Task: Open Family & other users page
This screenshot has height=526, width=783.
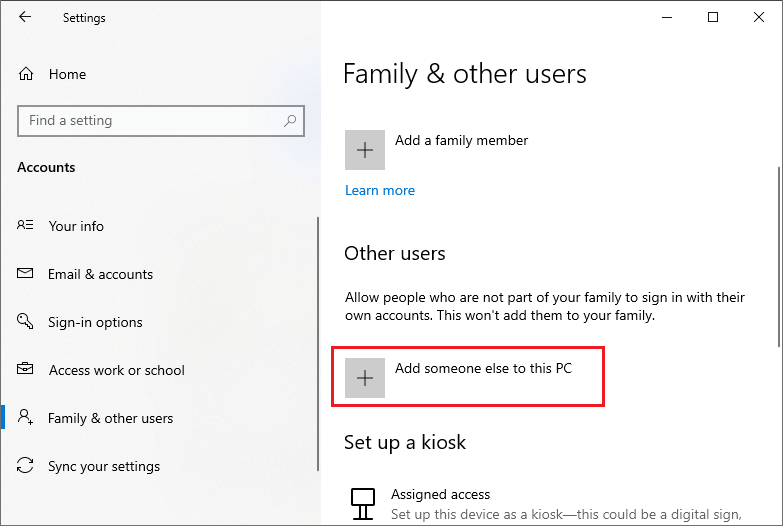Action: 110,418
